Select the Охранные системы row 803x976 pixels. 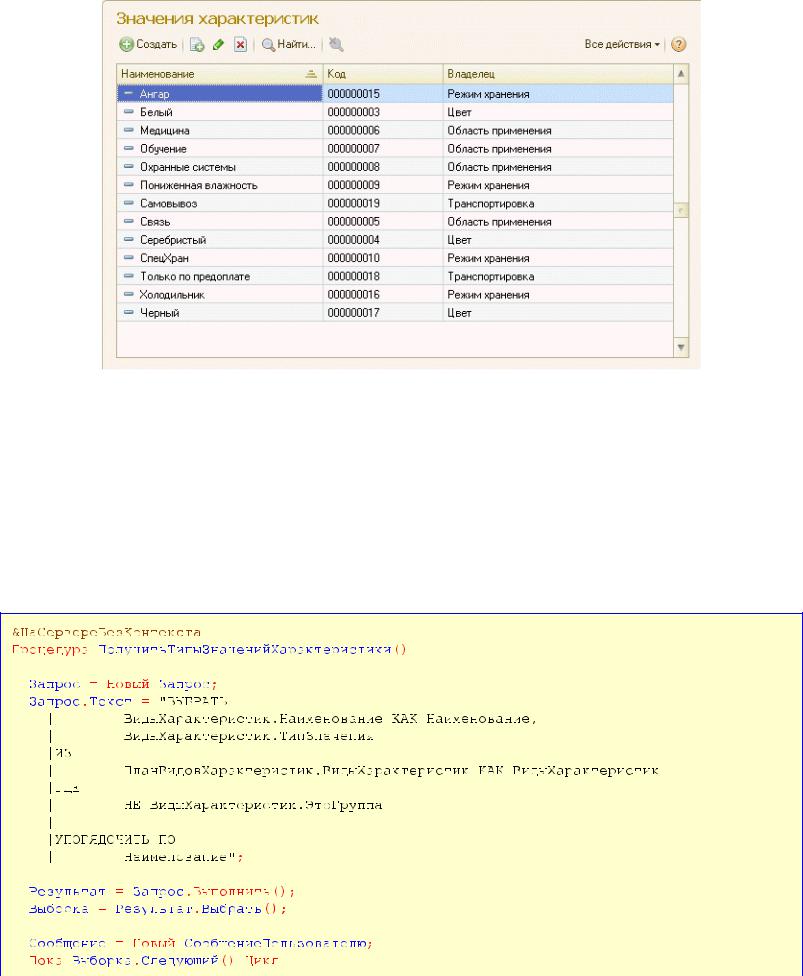point(395,167)
